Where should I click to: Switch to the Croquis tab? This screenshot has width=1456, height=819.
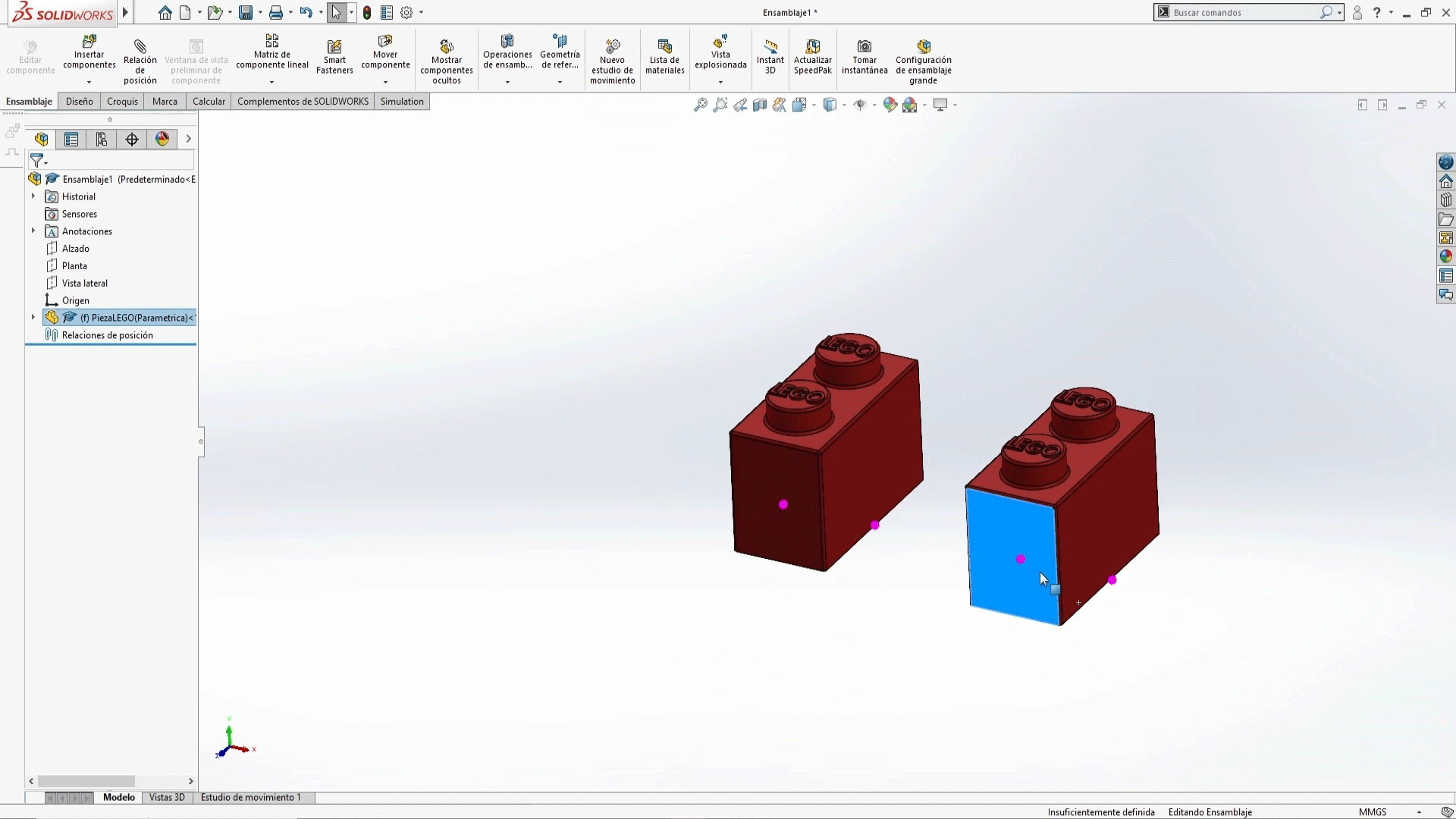pyautogui.click(x=123, y=102)
